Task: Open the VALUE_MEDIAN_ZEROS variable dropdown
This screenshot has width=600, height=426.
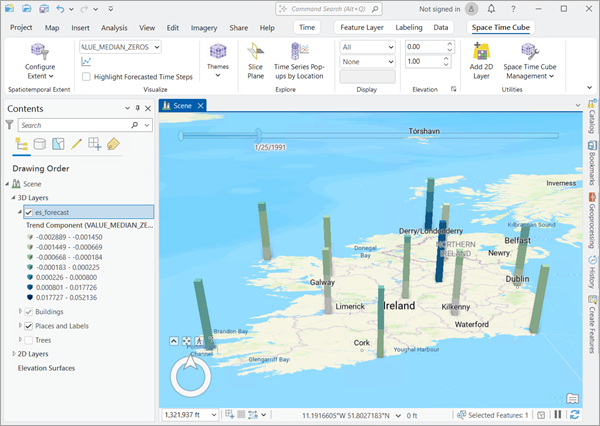Action: (x=157, y=47)
